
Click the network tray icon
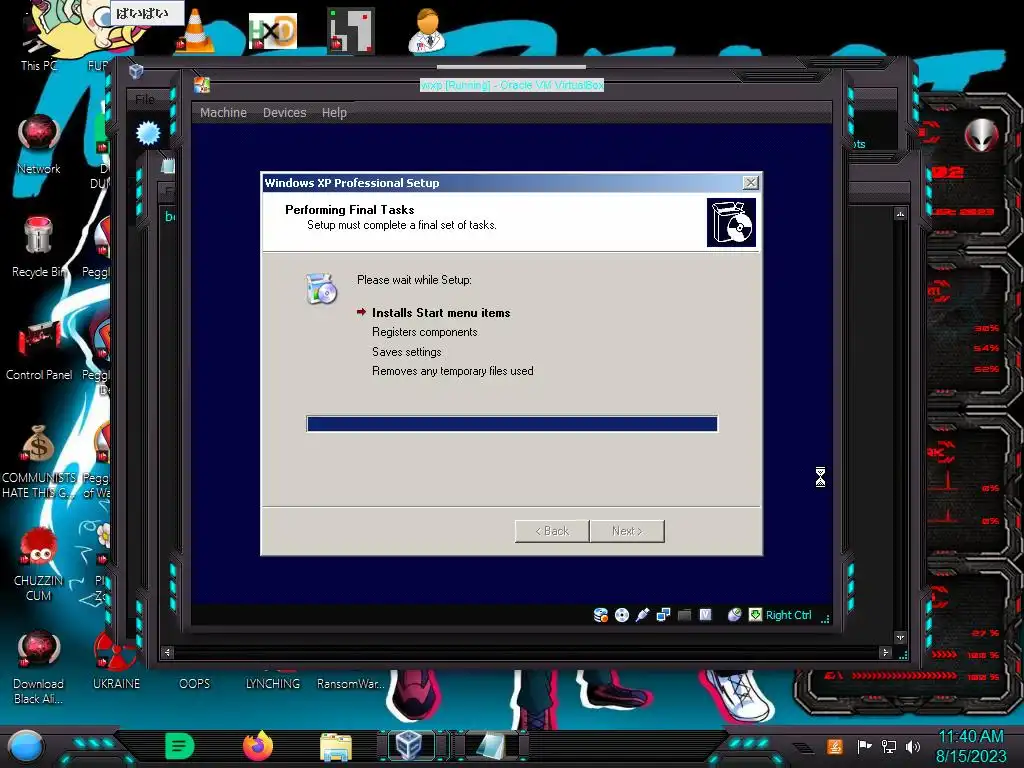[x=888, y=746]
